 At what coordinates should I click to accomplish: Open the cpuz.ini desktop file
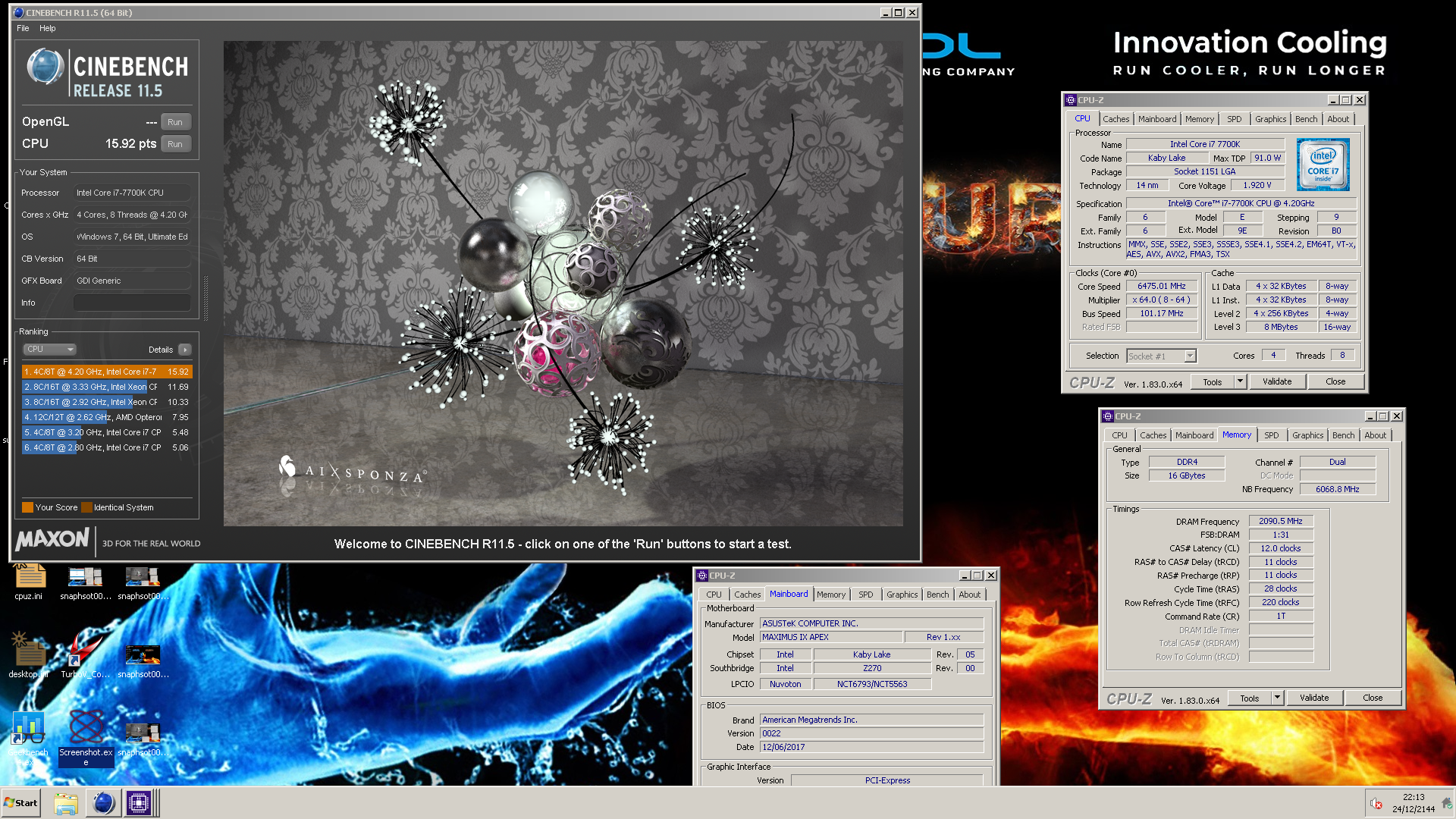(x=29, y=582)
